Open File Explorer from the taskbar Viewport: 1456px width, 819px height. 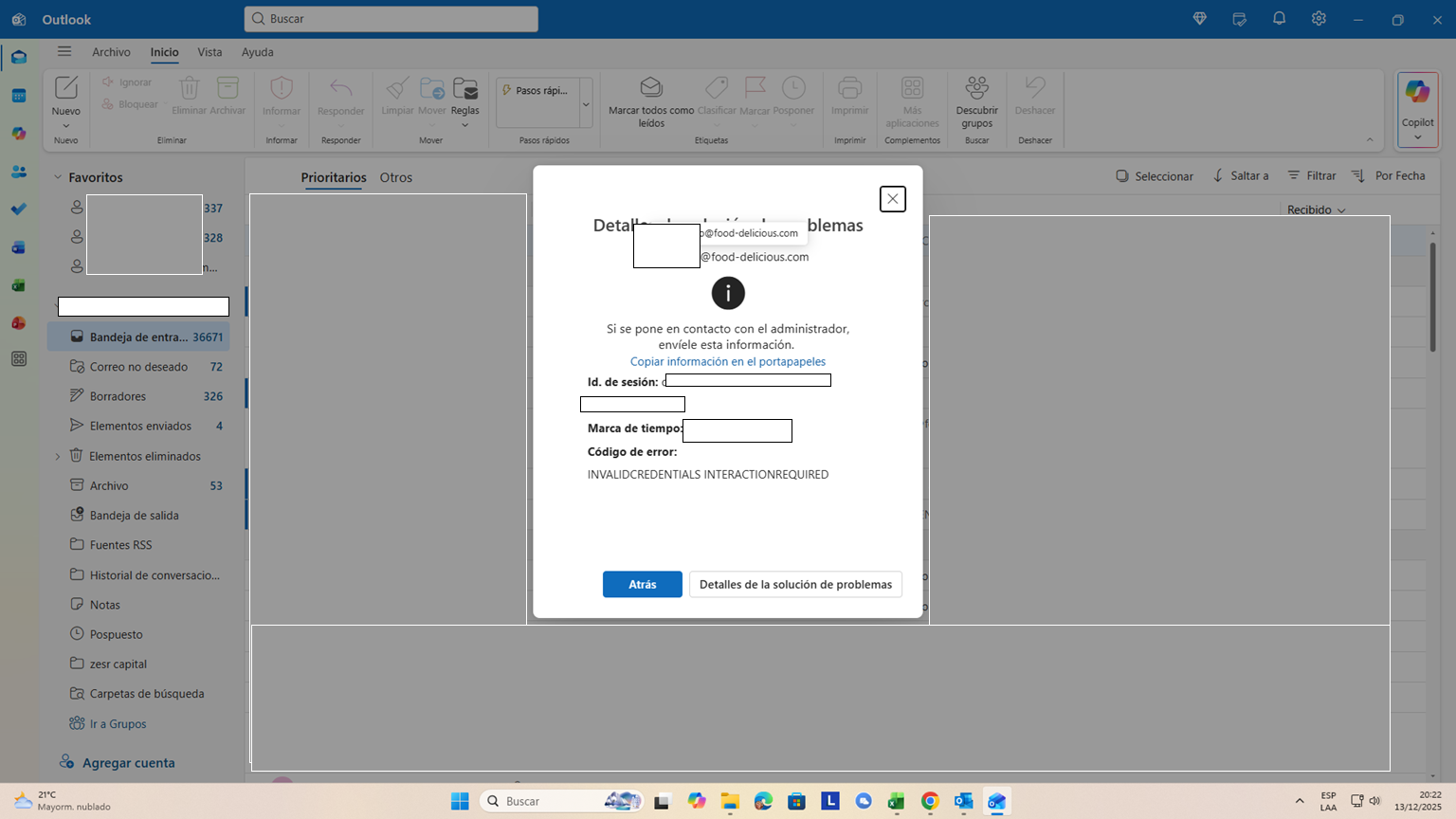[730, 801]
